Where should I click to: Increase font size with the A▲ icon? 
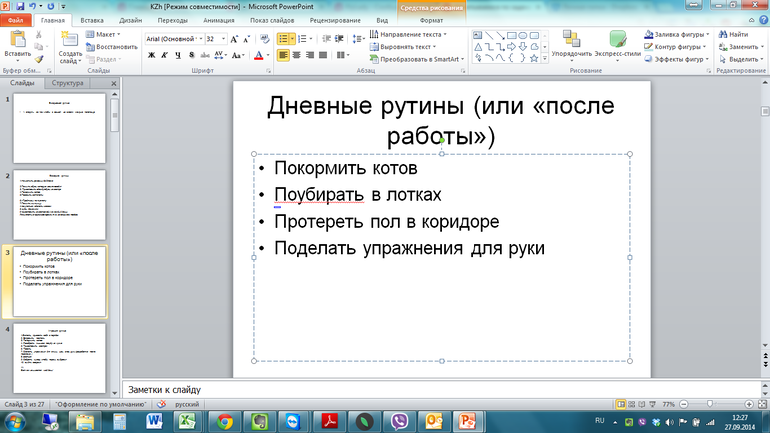tap(236, 38)
